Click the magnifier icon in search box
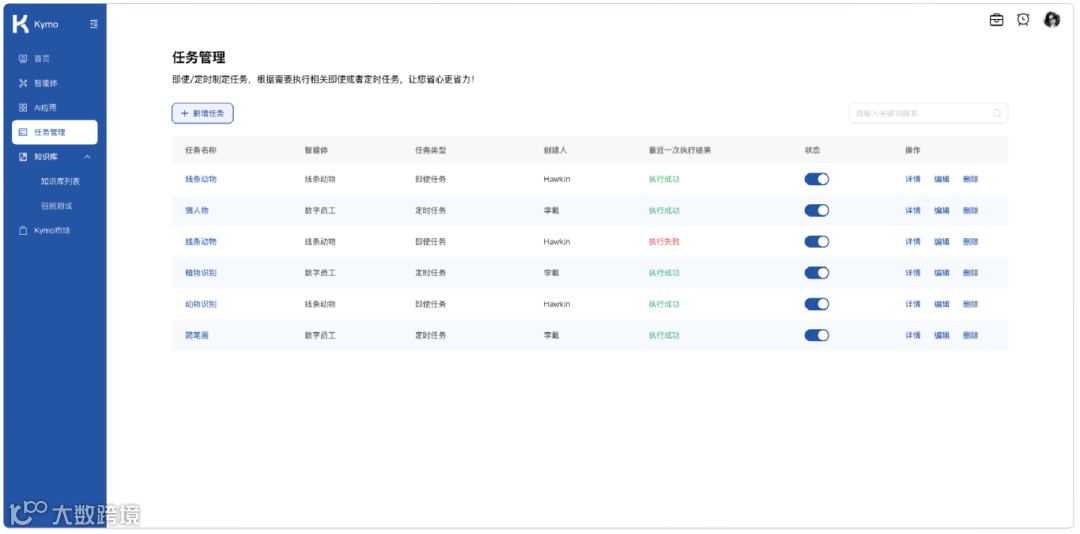The height and width of the screenshot is (534, 1080). (x=997, y=113)
